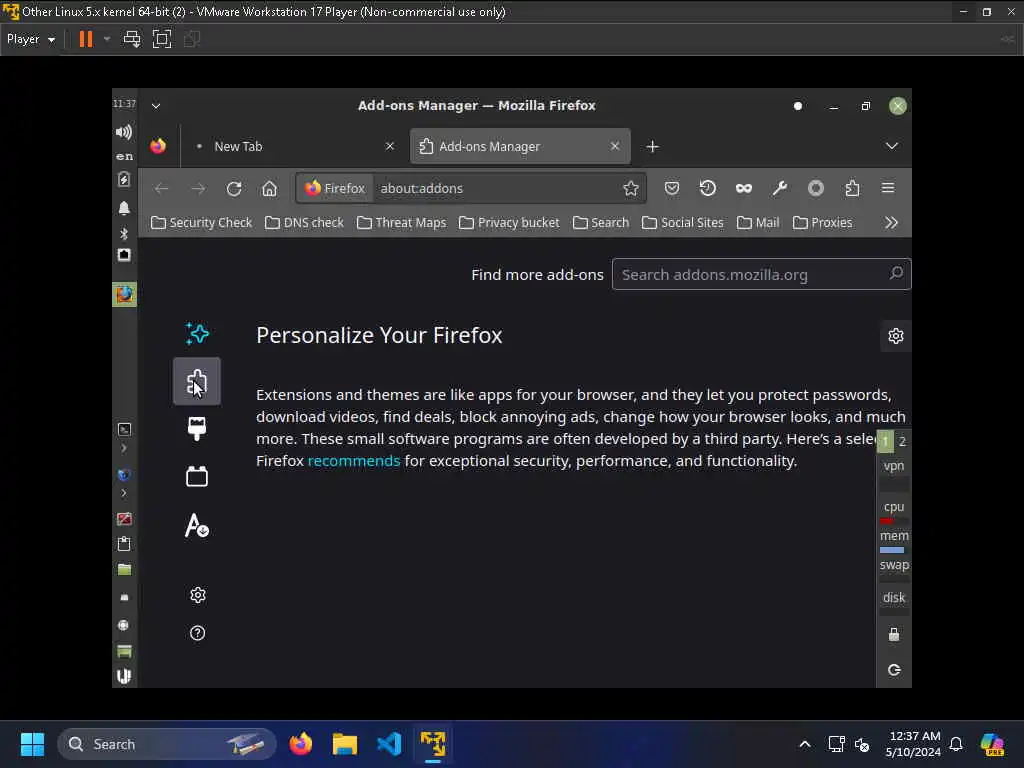
Task: Expand window menu chevron beside title
Action: click(155, 106)
